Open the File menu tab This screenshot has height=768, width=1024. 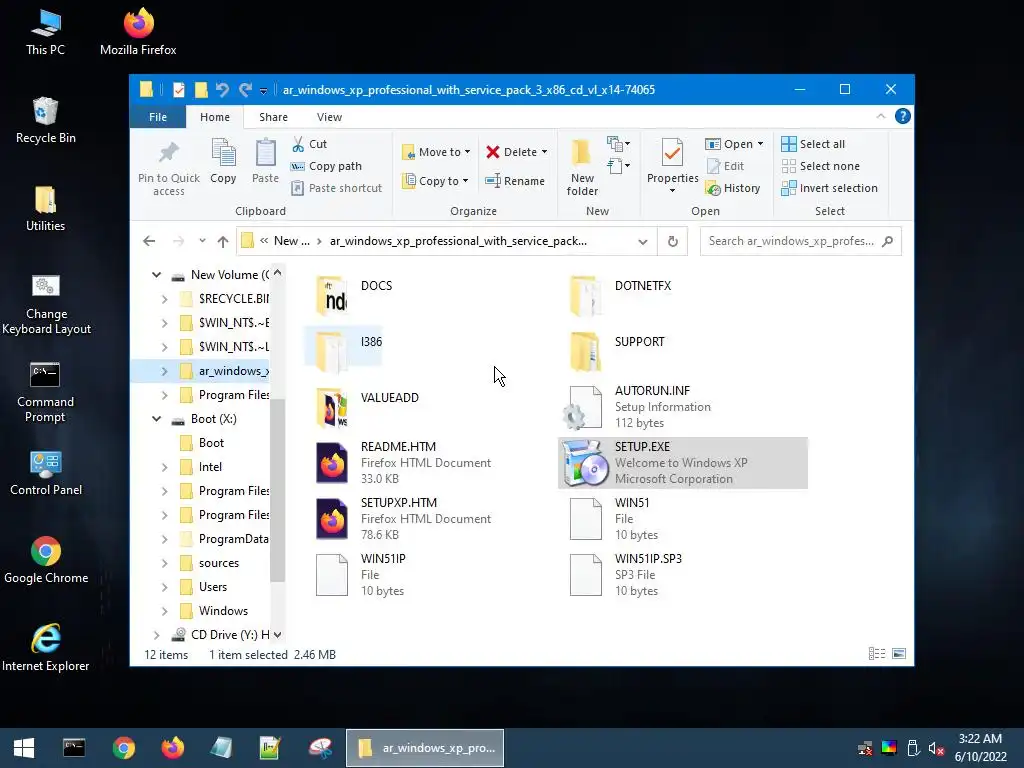tap(158, 117)
